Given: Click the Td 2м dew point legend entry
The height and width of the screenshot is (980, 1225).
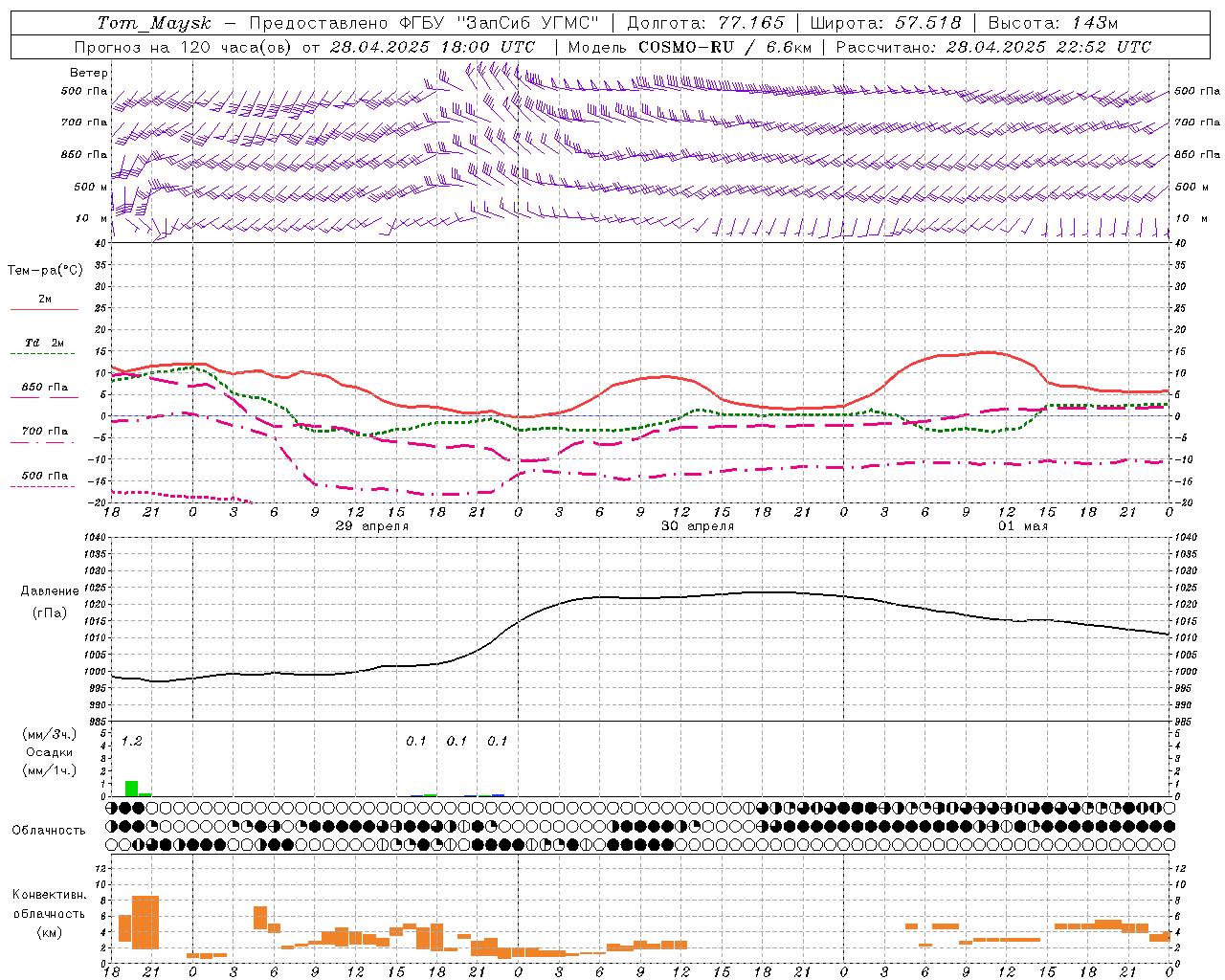Looking at the screenshot, I should click(x=44, y=343).
